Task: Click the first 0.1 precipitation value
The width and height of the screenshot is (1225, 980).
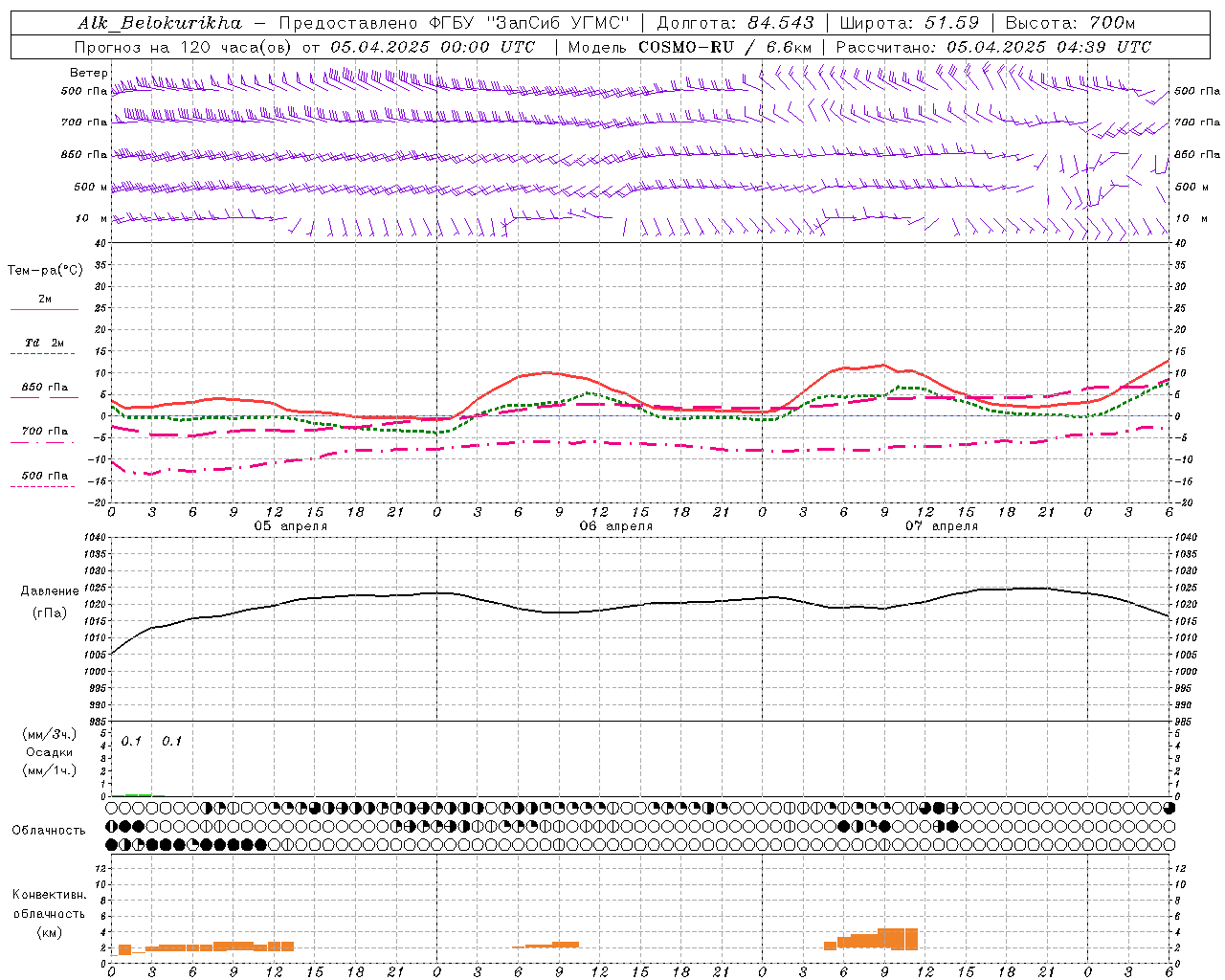Action: [131, 742]
